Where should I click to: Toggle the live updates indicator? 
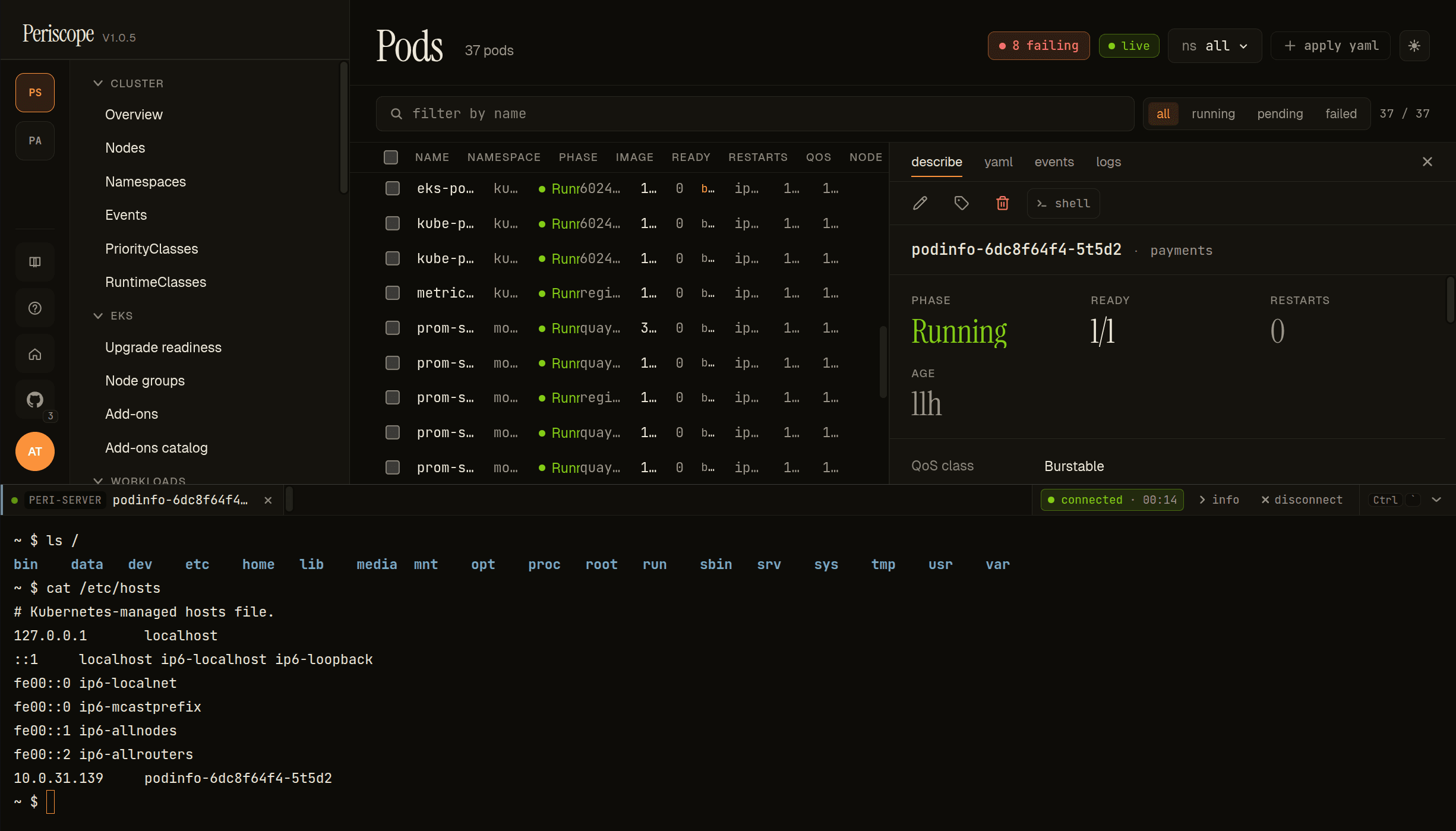tap(1129, 46)
